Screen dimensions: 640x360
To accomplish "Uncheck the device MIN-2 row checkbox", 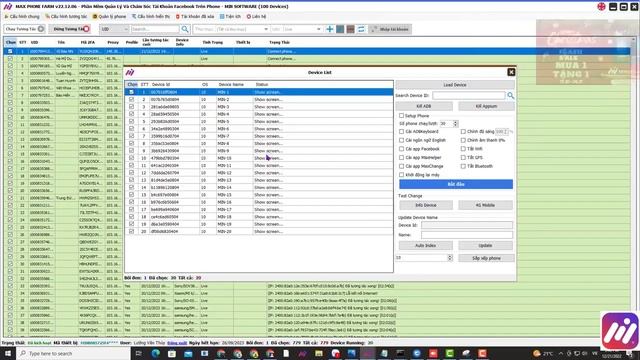I will pyautogui.click(x=131, y=99).
